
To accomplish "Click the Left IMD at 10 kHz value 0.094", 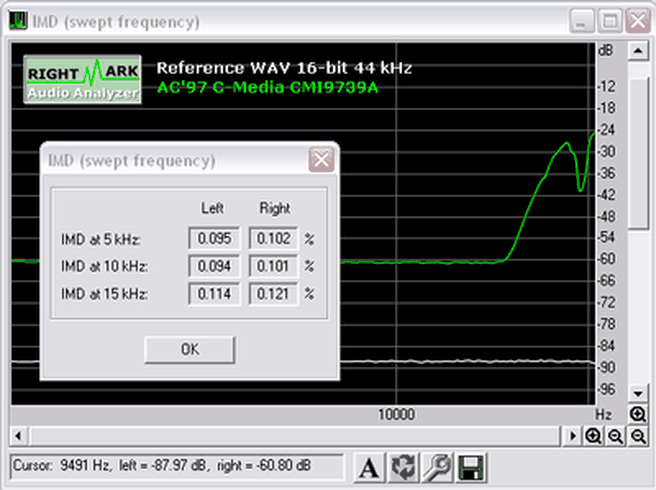I will [x=214, y=266].
